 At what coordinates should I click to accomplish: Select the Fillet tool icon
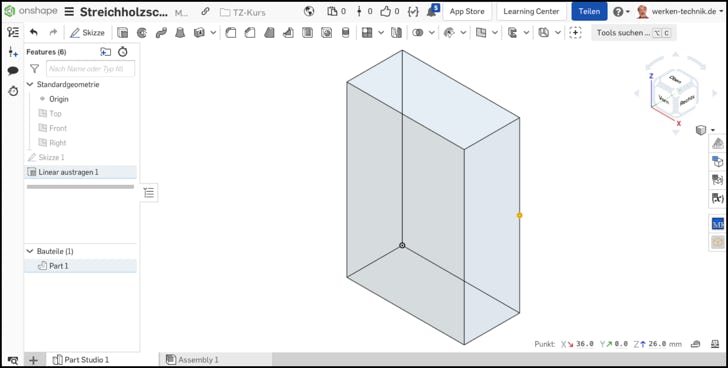[x=231, y=32]
